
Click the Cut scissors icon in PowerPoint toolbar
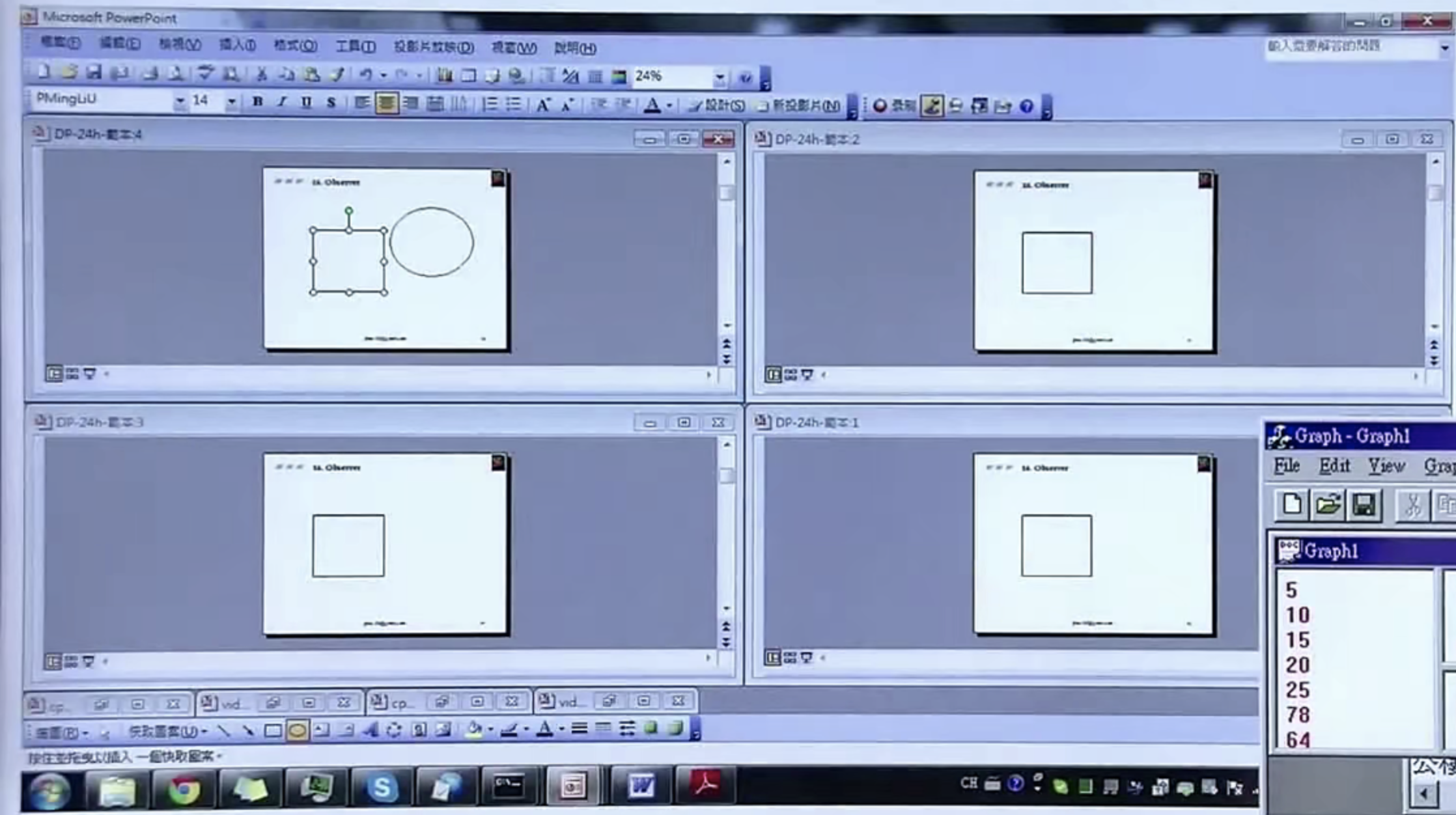click(261, 74)
